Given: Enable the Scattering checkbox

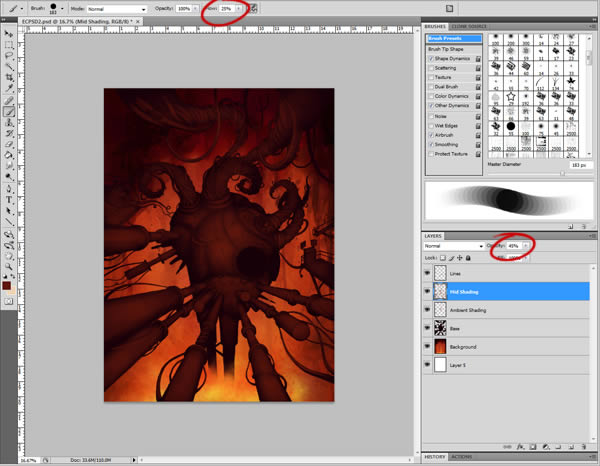Looking at the screenshot, I should tap(431, 68).
